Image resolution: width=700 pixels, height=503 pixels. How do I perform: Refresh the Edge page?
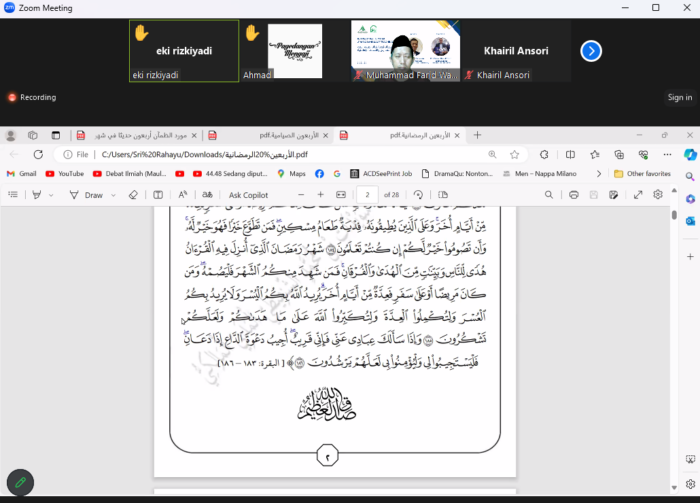tap(38, 154)
